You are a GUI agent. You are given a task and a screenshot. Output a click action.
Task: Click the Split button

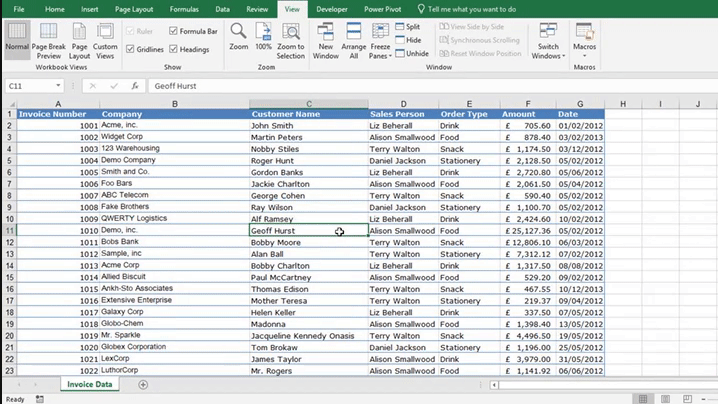tap(407, 27)
